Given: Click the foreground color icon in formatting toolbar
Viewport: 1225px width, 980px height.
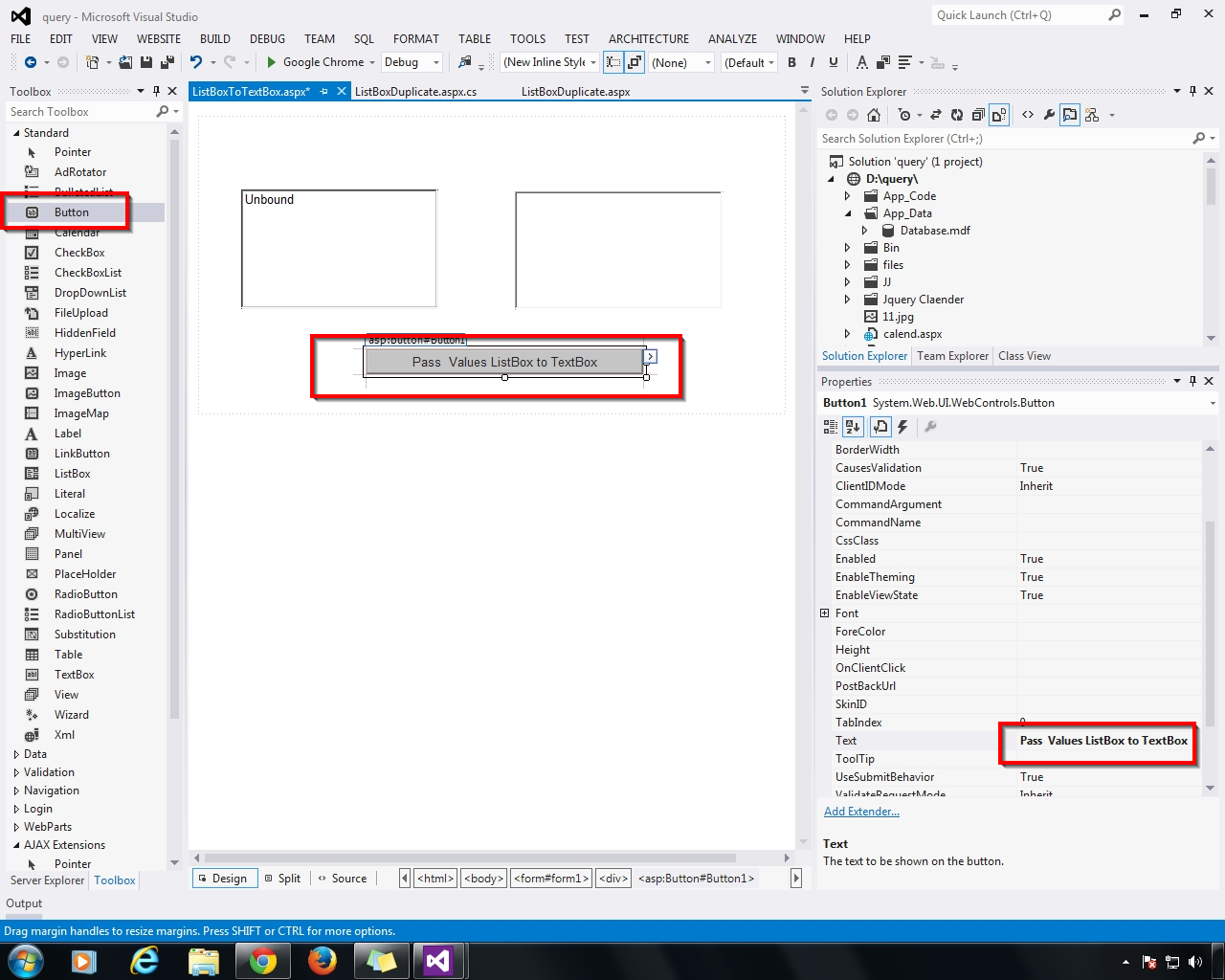Looking at the screenshot, I should point(860,62).
